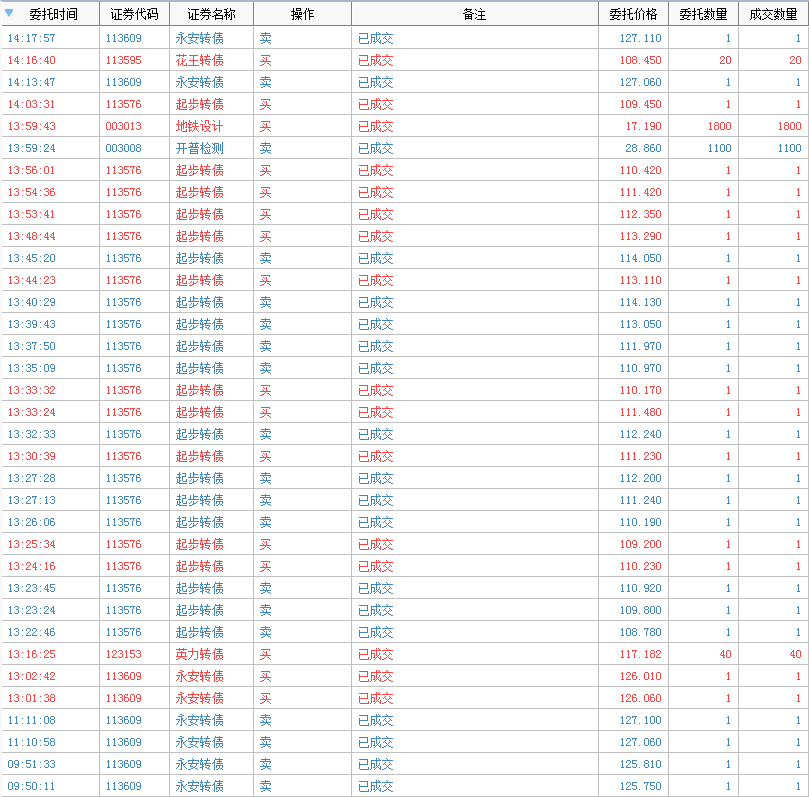This screenshot has width=809, height=797.
Task: Click code 003008 cell
Action: (x=123, y=149)
